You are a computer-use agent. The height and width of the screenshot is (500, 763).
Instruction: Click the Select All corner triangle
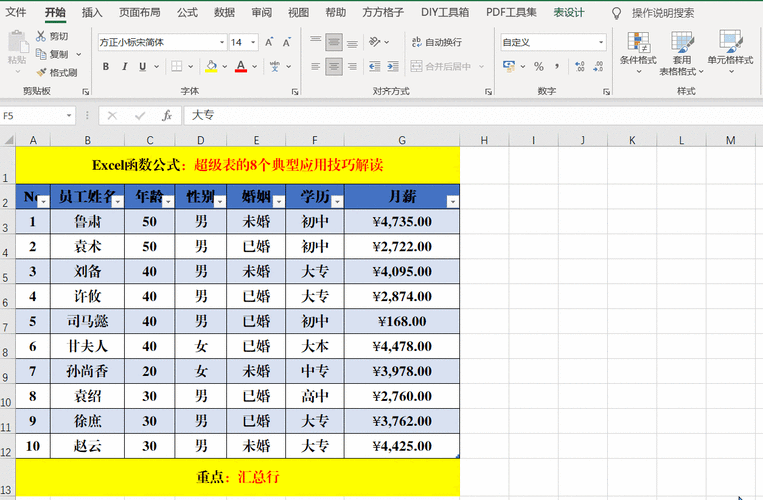[x=9, y=140]
